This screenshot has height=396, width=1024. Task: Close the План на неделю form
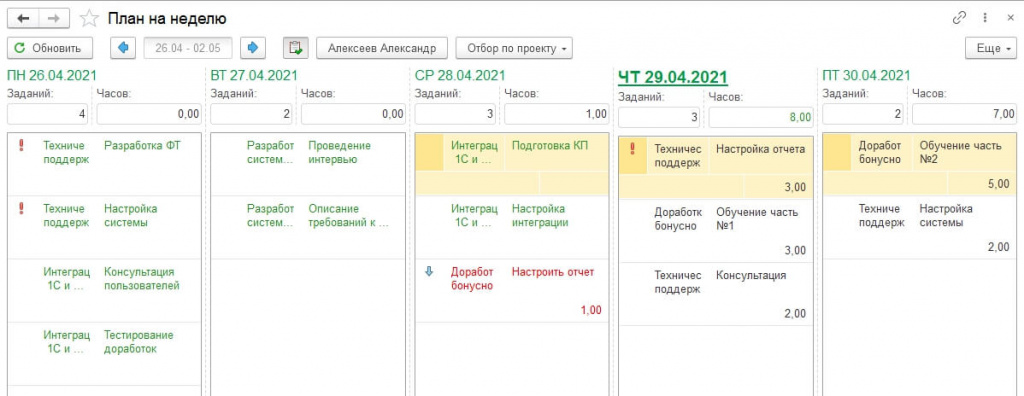click(x=1010, y=18)
